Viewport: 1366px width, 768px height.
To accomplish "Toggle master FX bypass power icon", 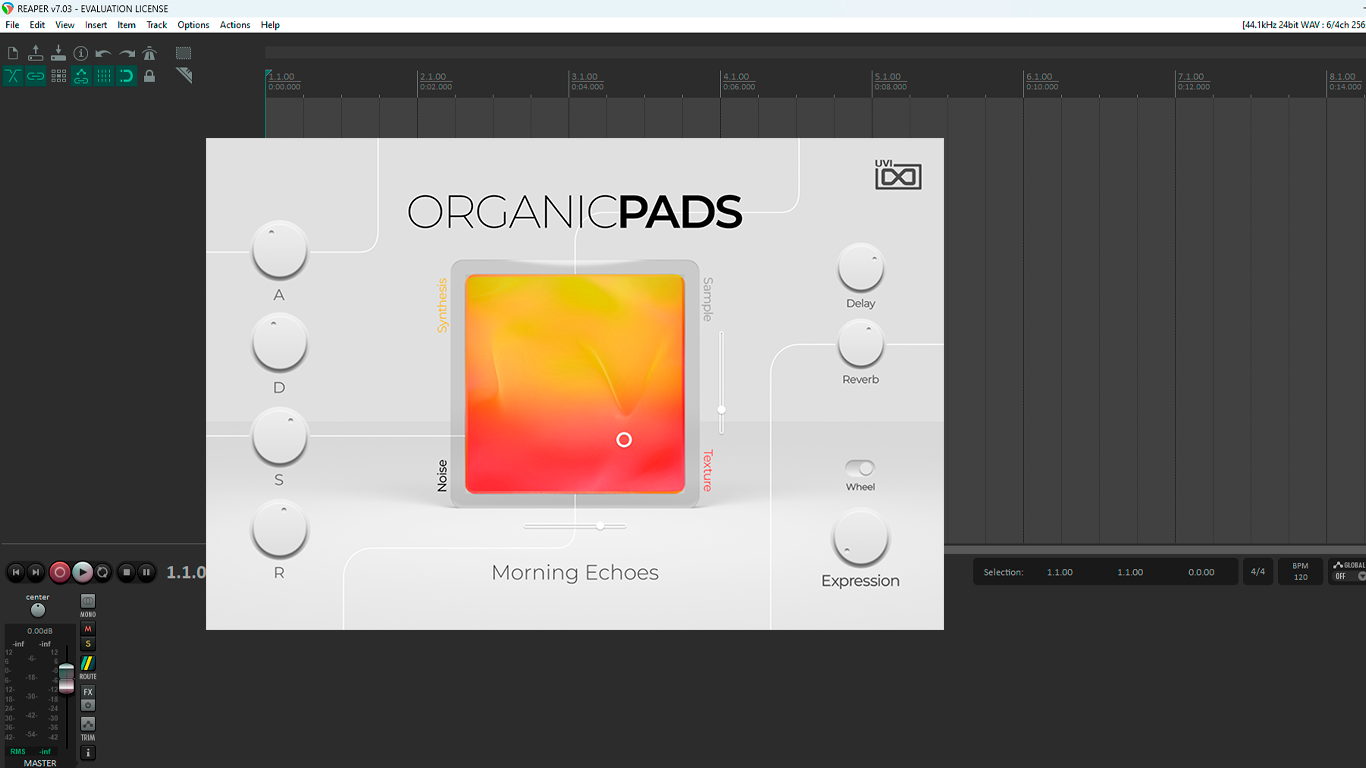I will (88, 705).
